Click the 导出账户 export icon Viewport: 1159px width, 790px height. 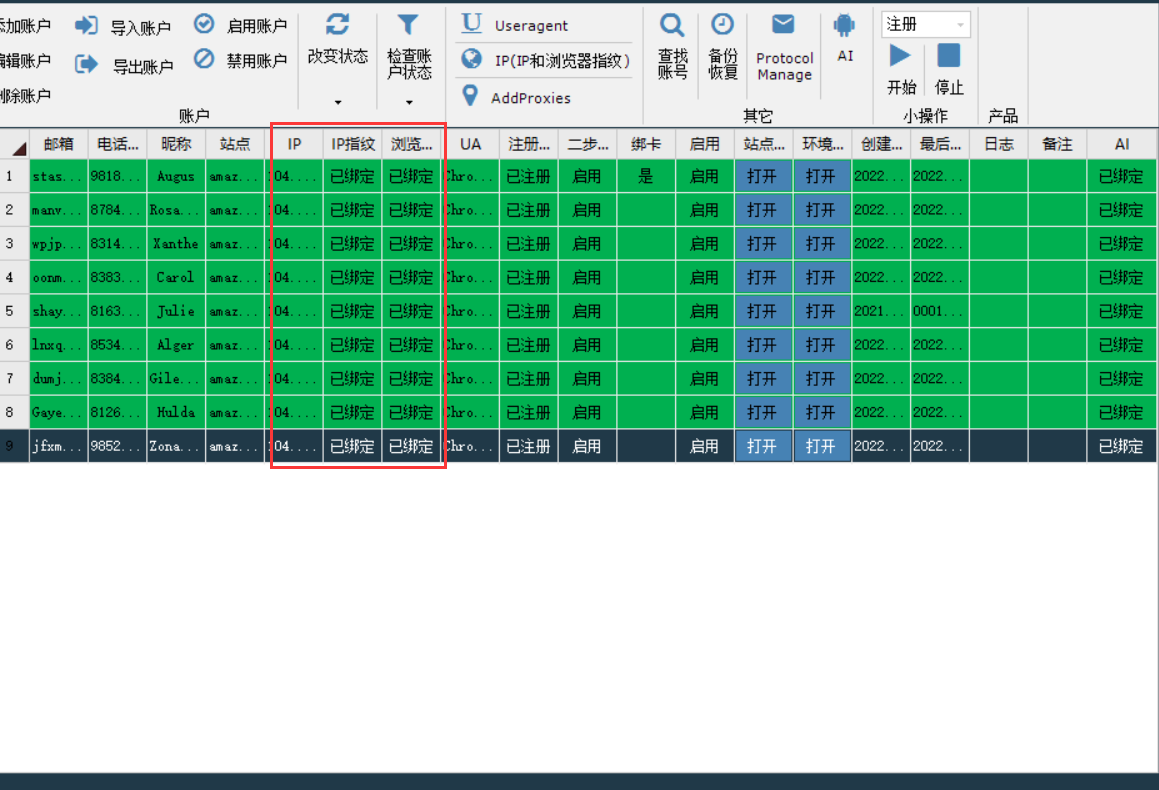pos(86,65)
